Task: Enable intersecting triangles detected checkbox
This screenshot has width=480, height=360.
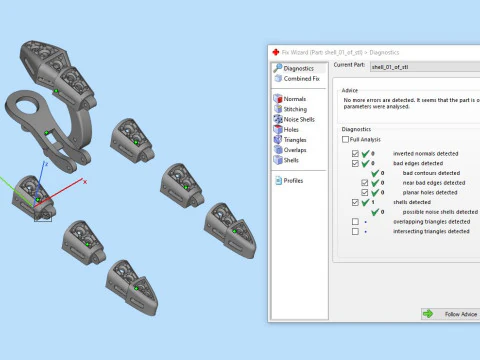Action: click(355, 231)
